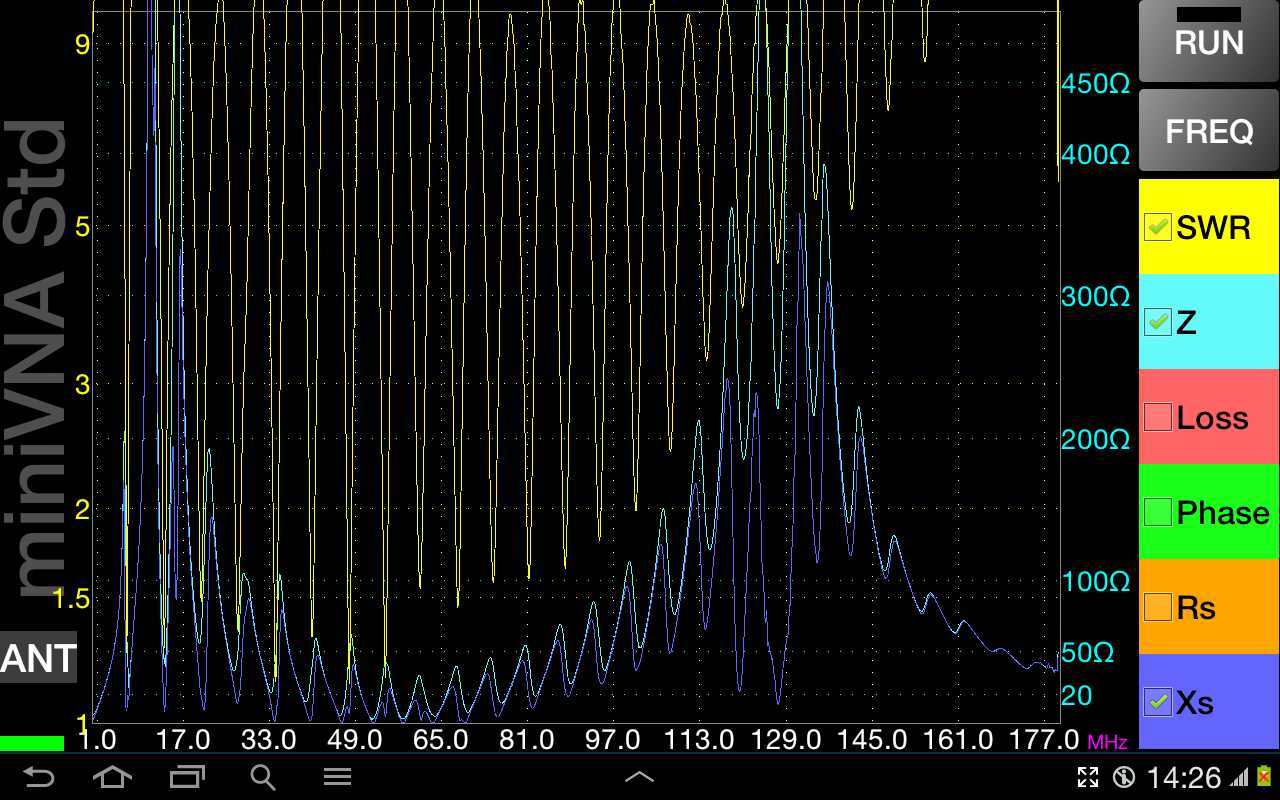Tap the SWR scale value 5
This screenshot has width=1280, height=800.
tap(82, 226)
